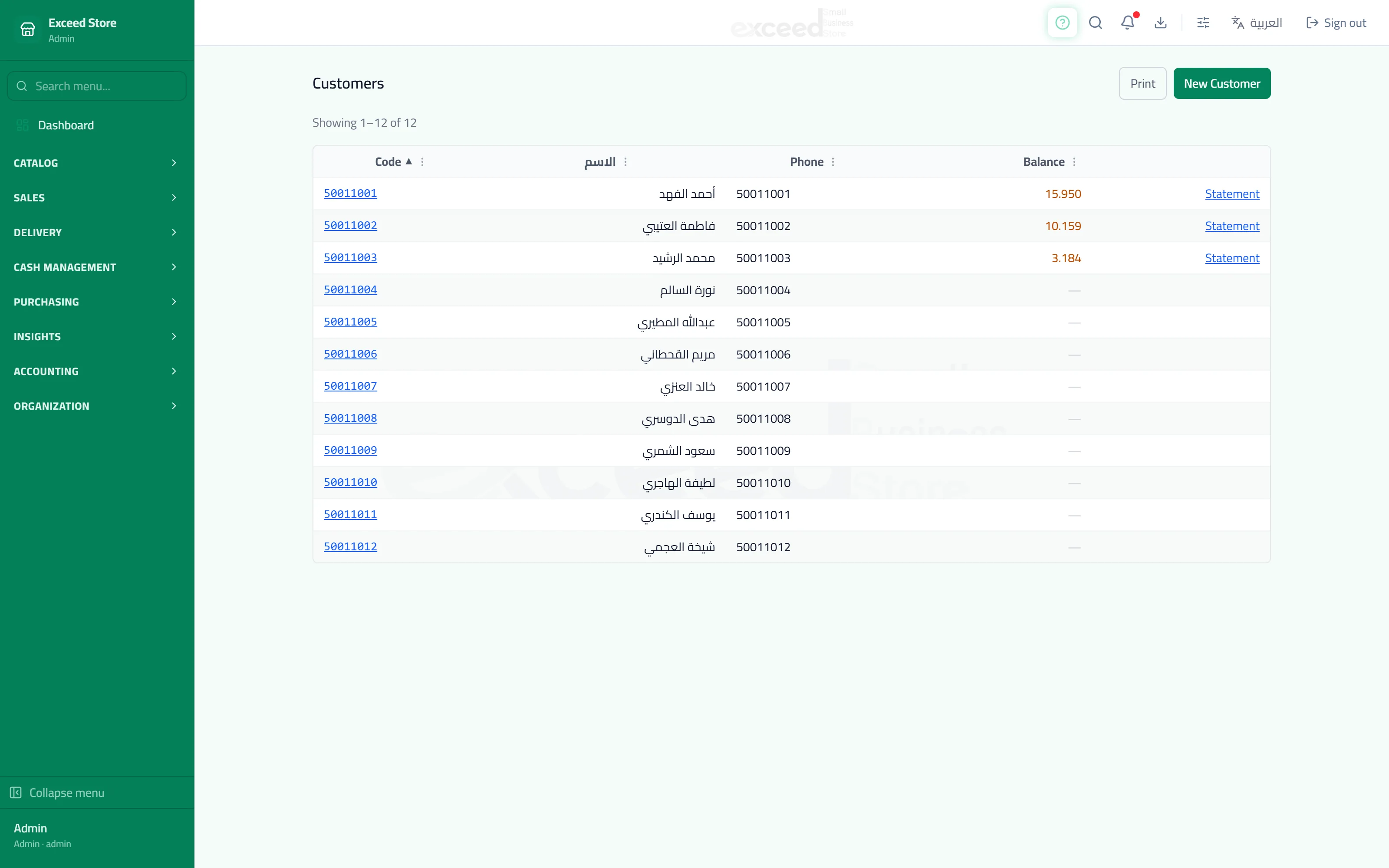1389x868 pixels.
Task: Click balance value 15.950
Action: [1063, 194]
